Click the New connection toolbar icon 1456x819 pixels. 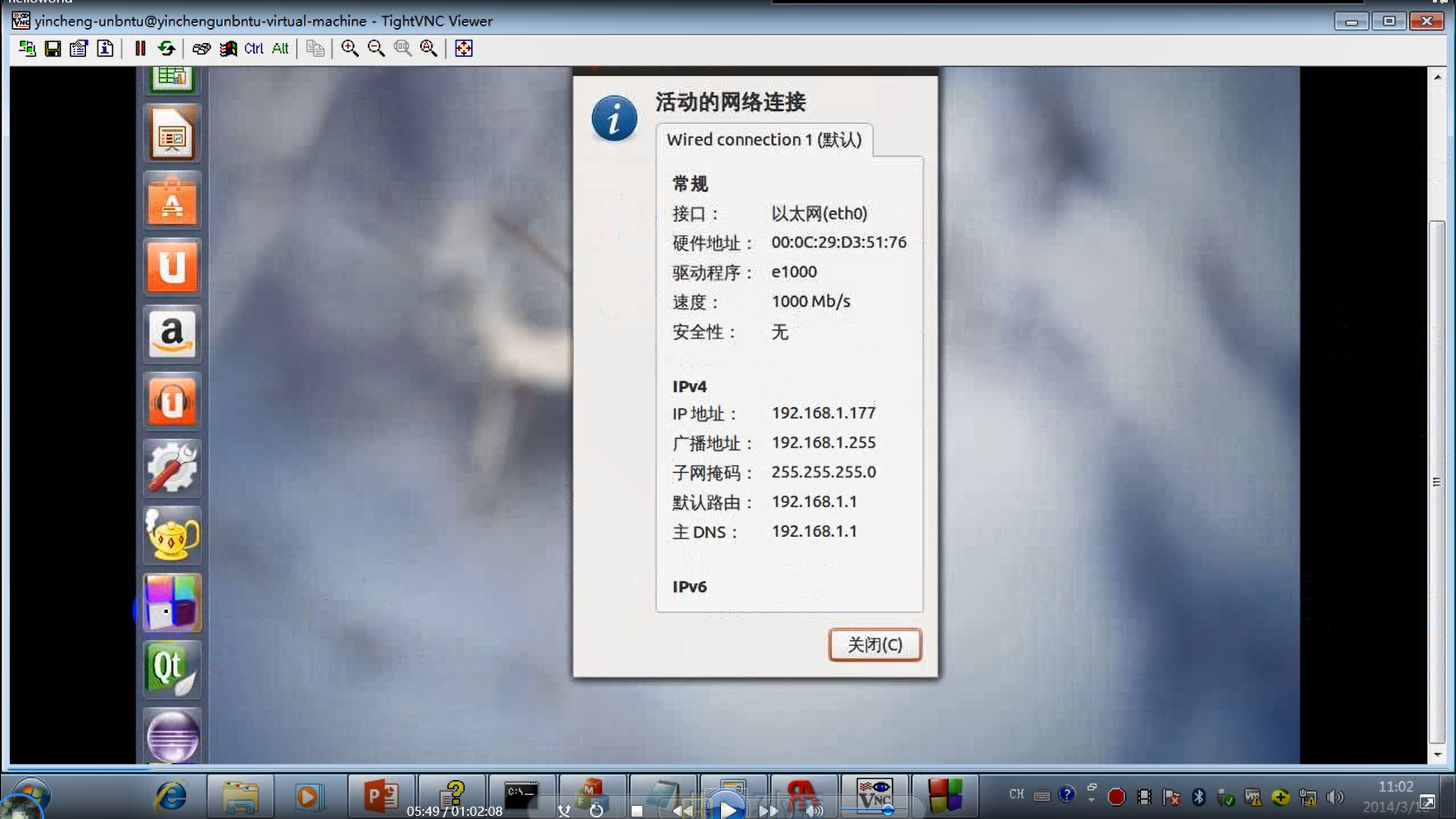(26, 49)
